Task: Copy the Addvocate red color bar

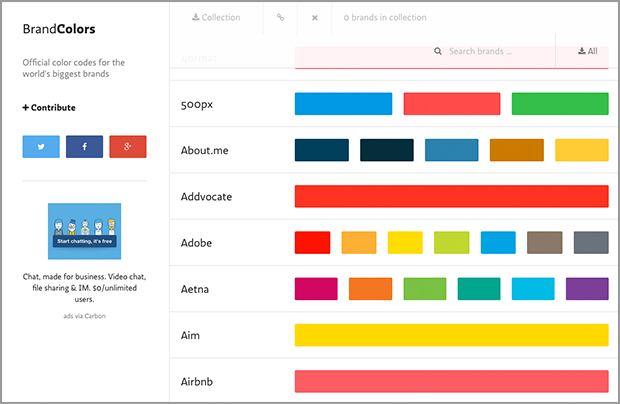Action: tap(452, 196)
